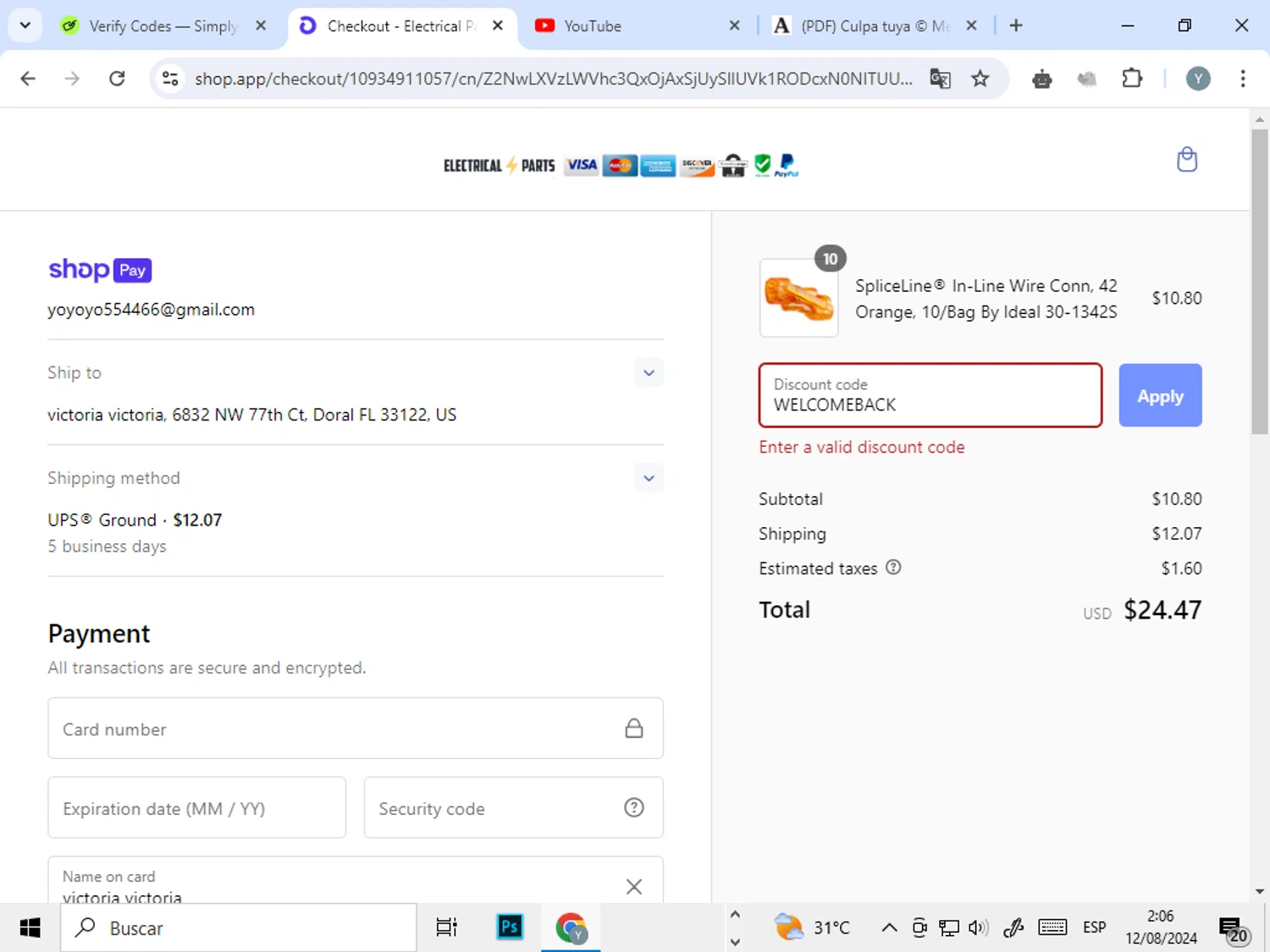Click the Shop Pay logo

(x=100, y=270)
